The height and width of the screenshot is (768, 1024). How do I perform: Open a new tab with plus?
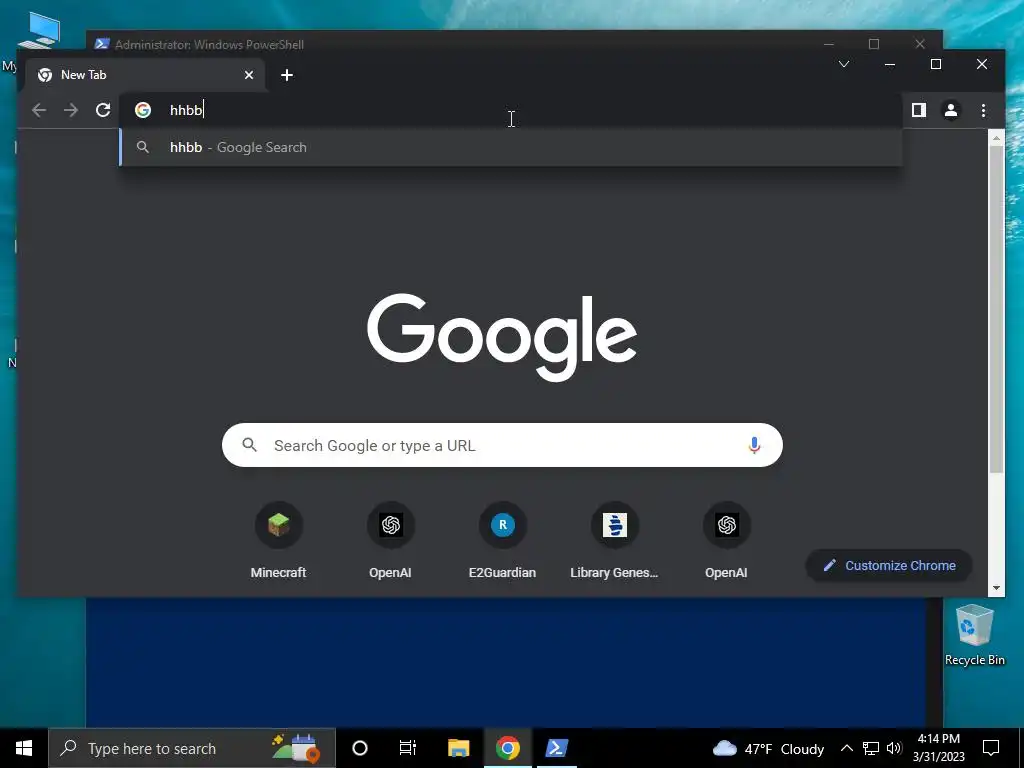pos(287,75)
